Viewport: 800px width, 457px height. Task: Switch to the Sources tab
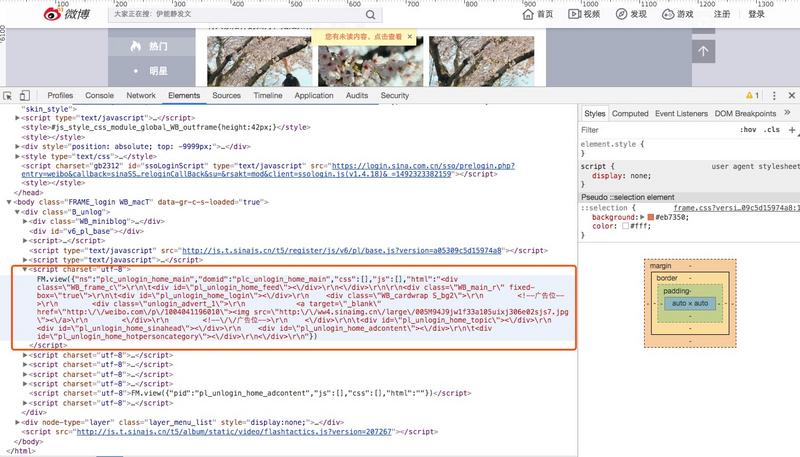coord(227,95)
